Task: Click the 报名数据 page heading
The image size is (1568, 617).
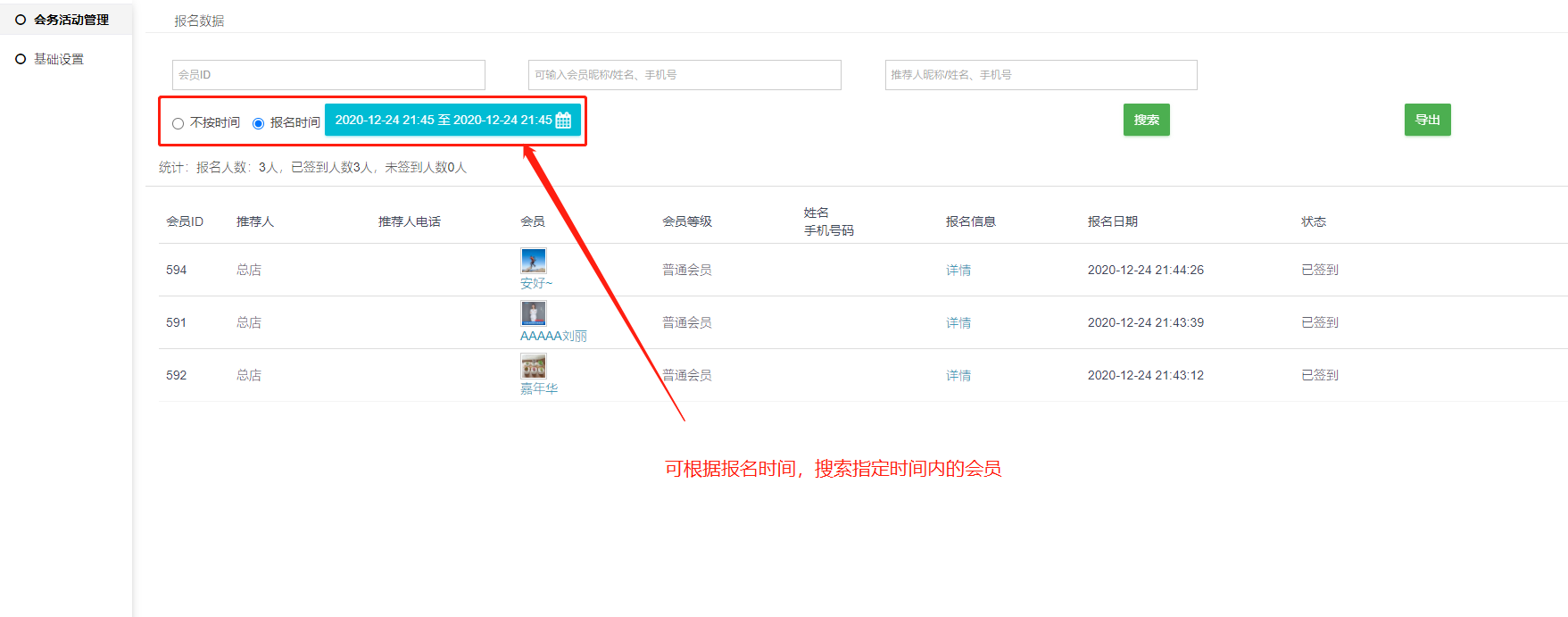Action: click(x=199, y=21)
